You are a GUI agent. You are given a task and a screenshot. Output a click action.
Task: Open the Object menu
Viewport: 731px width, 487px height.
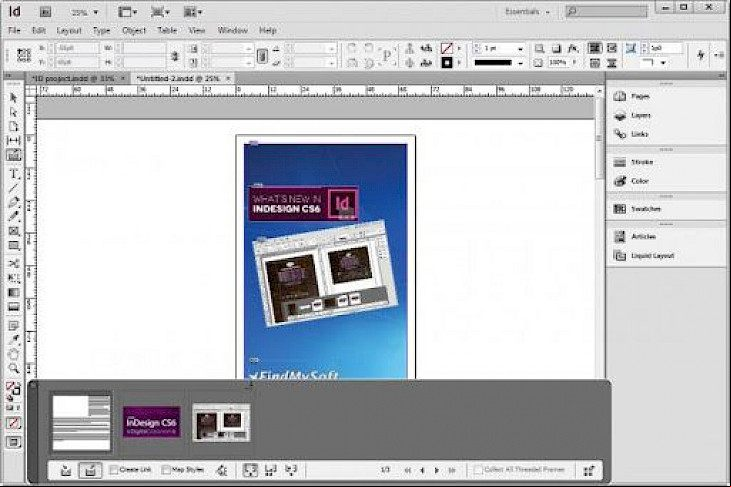134,31
